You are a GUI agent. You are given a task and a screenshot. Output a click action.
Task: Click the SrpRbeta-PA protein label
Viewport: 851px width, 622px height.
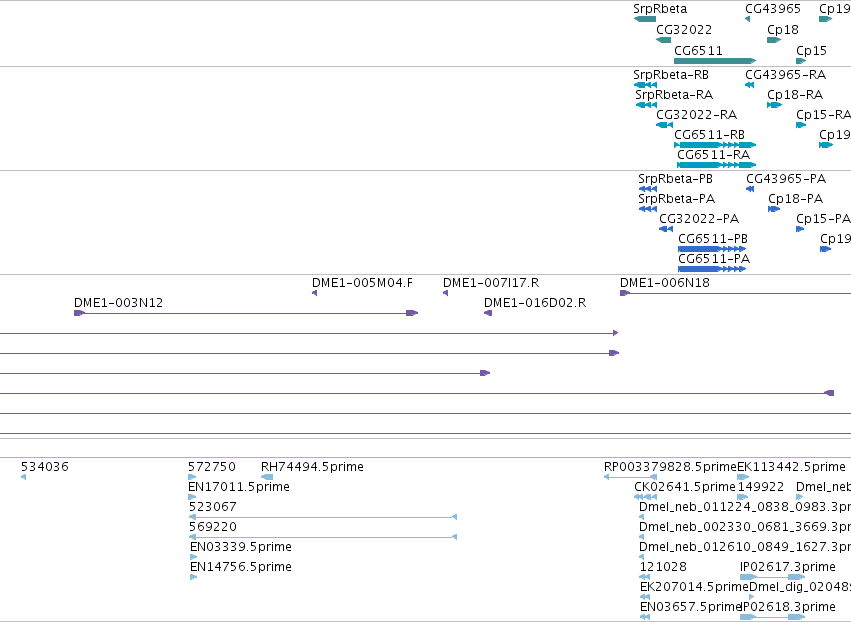677,199
